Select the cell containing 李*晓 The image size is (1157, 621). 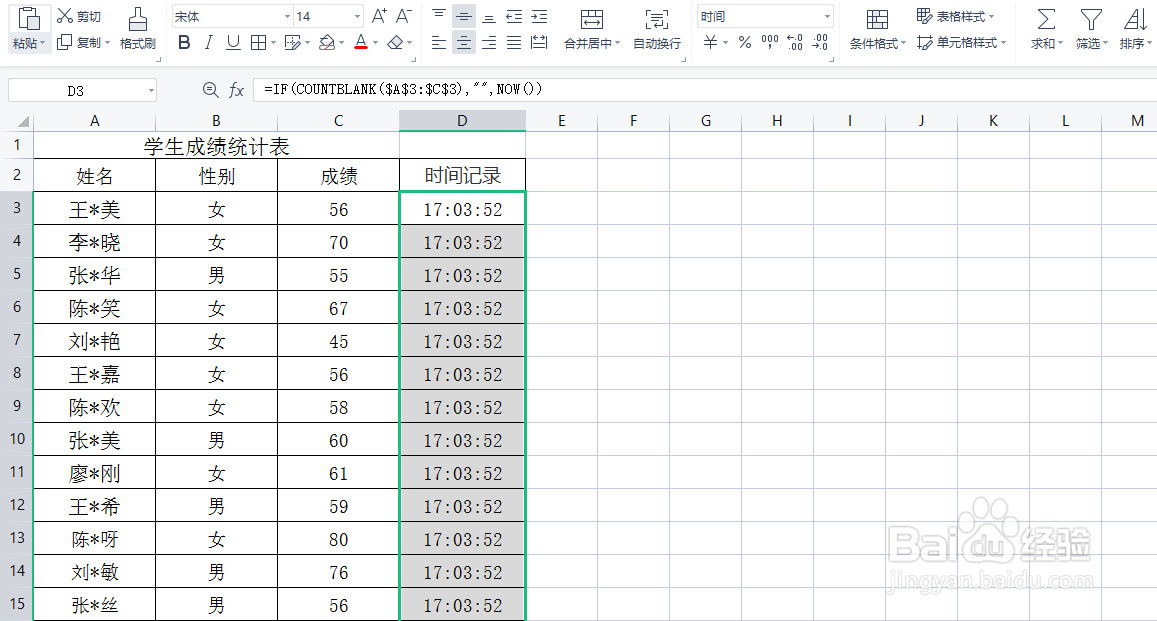(x=94, y=242)
